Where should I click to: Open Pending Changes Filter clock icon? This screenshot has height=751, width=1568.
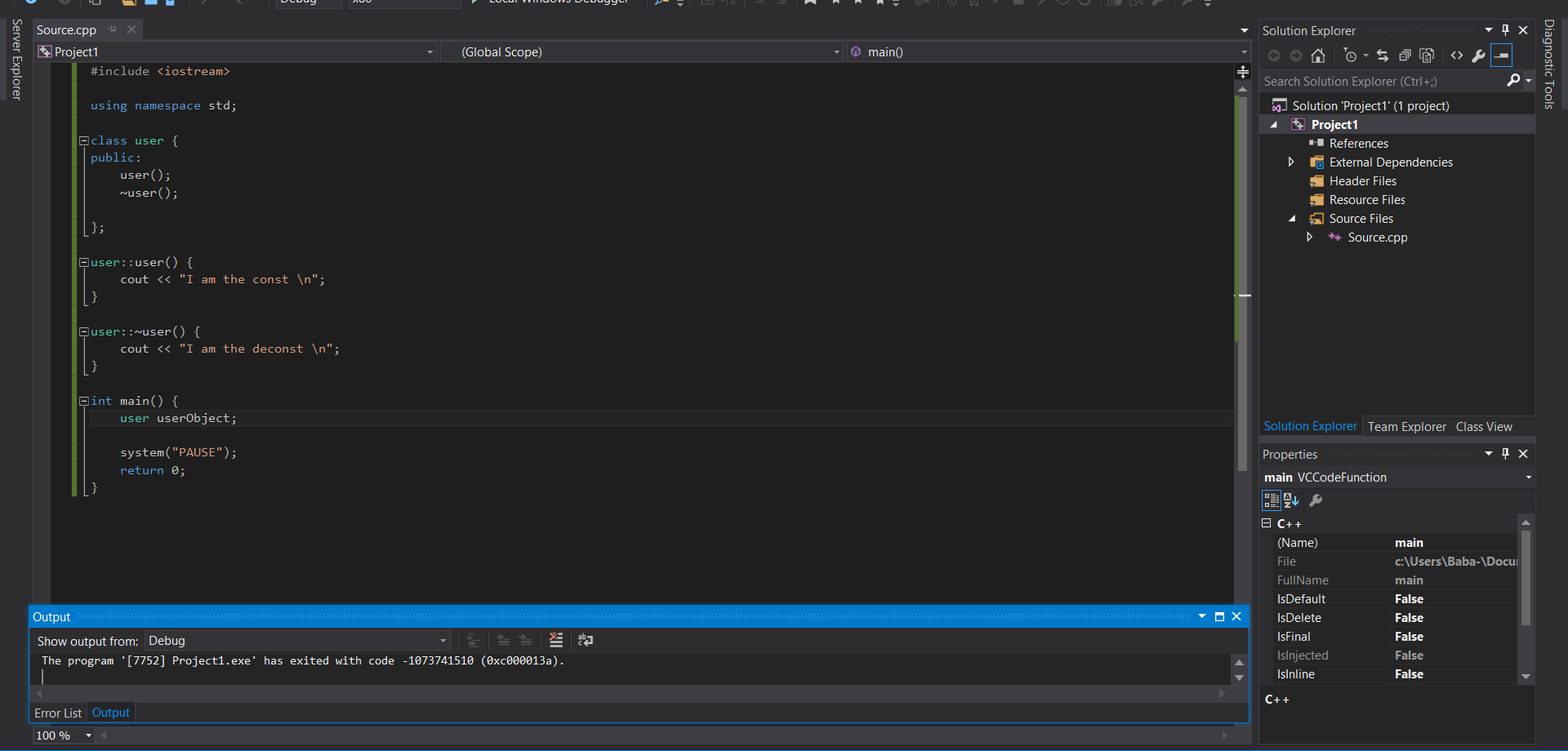pos(1351,56)
